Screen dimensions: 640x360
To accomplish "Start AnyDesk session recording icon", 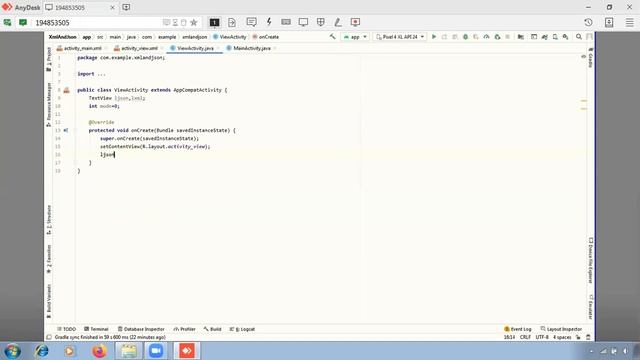I will pyautogui.click(x=355, y=22).
